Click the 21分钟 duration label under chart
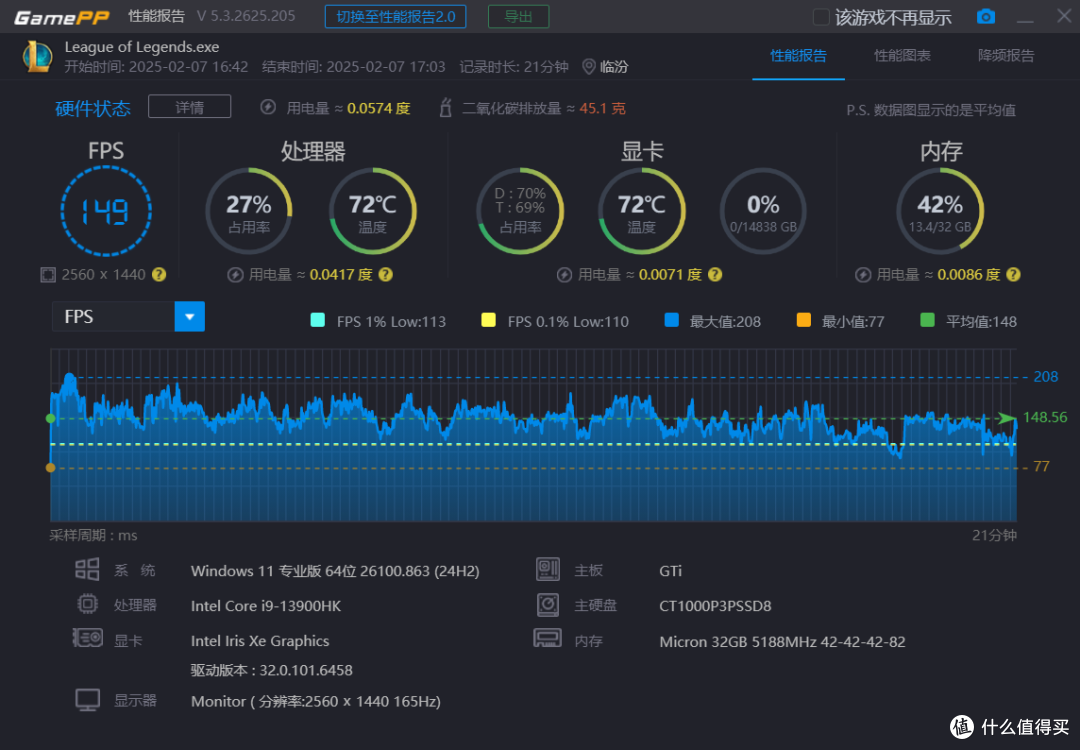Viewport: 1080px width, 750px height. (994, 536)
